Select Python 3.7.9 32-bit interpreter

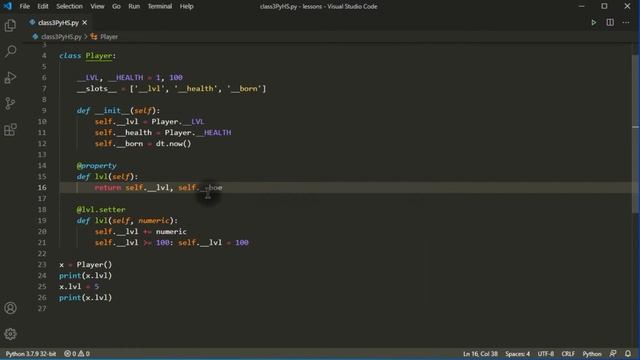(31, 353)
